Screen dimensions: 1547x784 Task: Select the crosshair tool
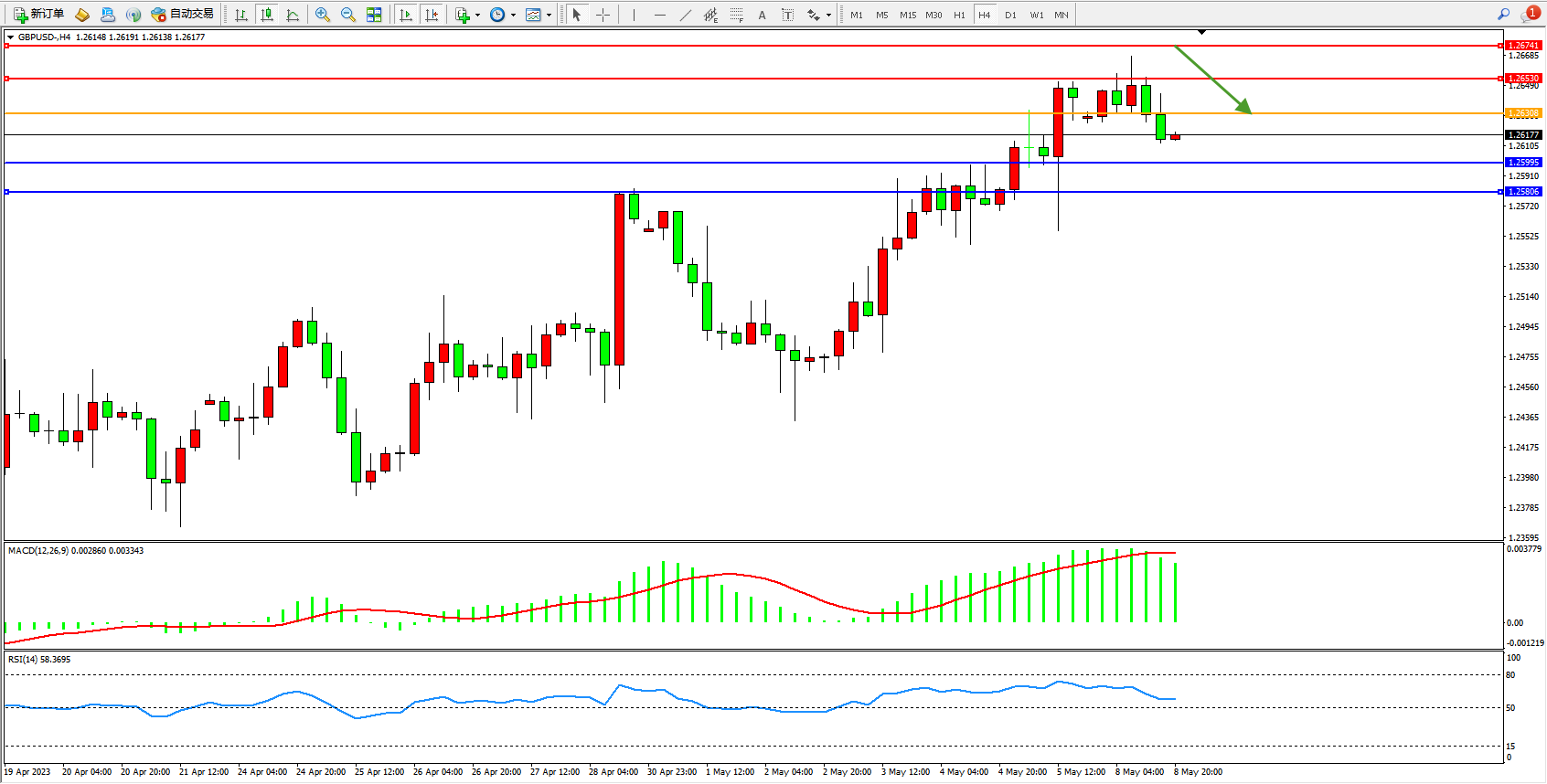pos(603,15)
